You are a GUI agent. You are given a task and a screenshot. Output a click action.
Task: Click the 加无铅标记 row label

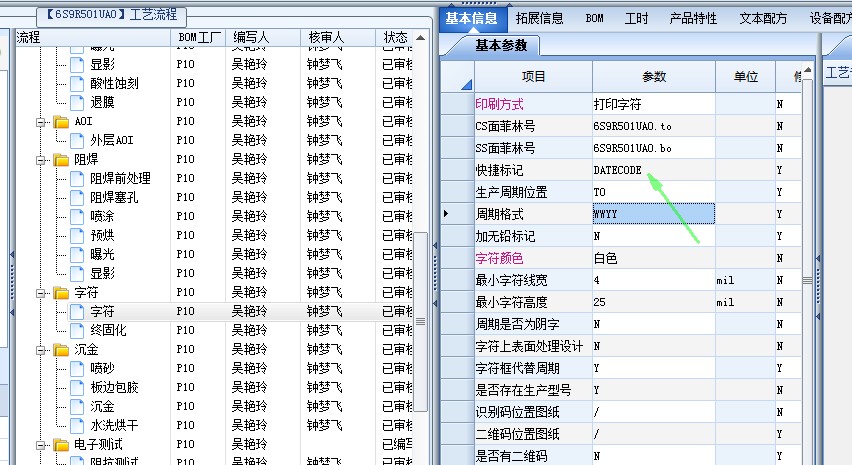505,236
